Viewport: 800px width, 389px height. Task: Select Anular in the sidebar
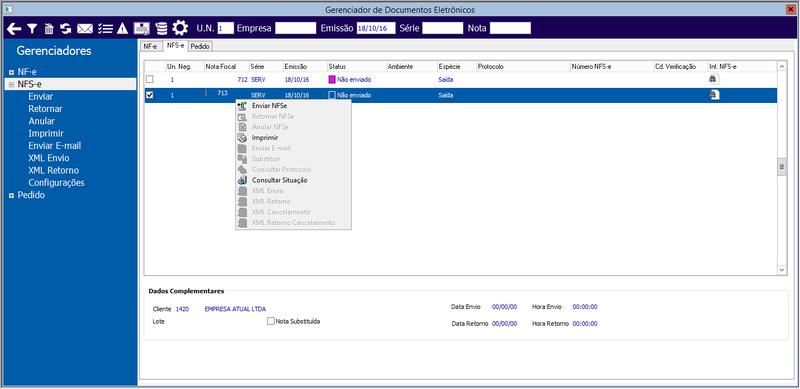pyautogui.click(x=42, y=121)
